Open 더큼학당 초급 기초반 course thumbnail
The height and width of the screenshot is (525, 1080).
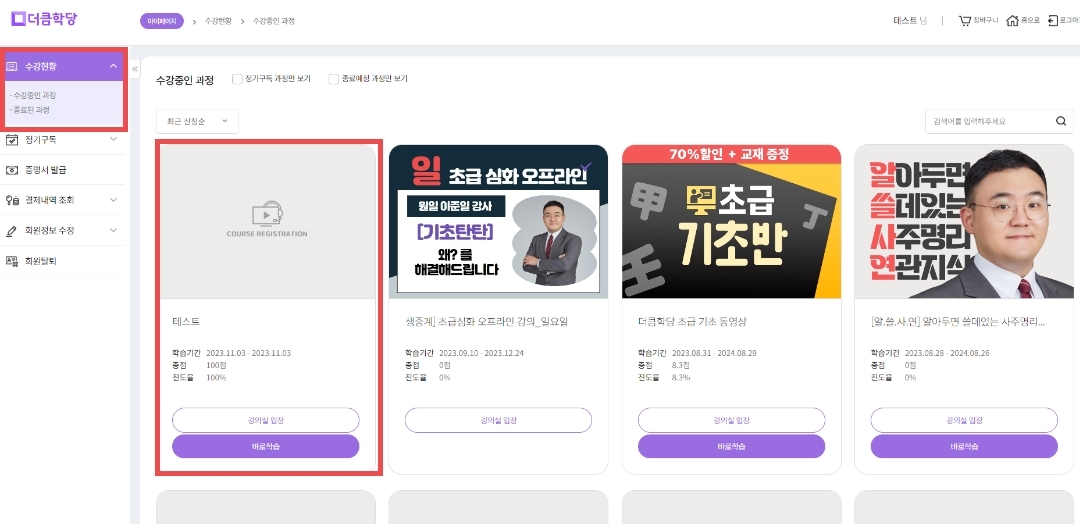pos(731,222)
